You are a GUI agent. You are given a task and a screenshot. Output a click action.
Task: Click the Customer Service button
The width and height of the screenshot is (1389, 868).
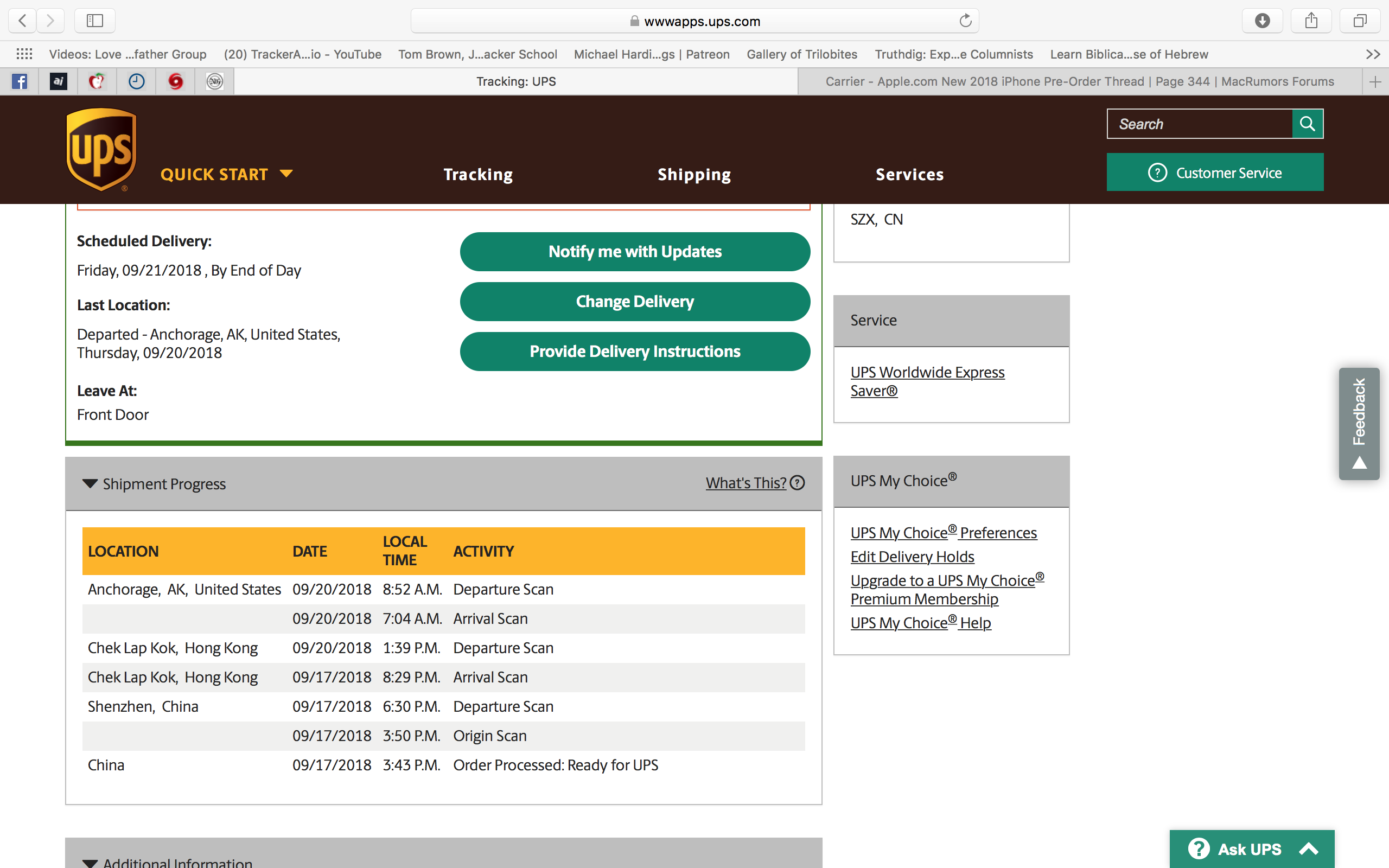coord(1214,172)
